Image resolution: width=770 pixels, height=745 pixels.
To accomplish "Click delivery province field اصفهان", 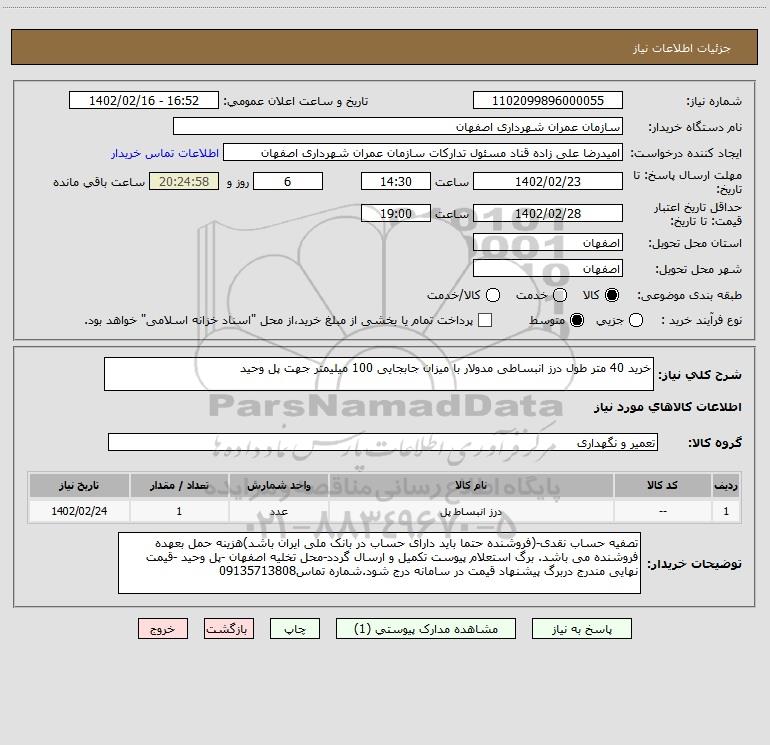I will click(548, 243).
